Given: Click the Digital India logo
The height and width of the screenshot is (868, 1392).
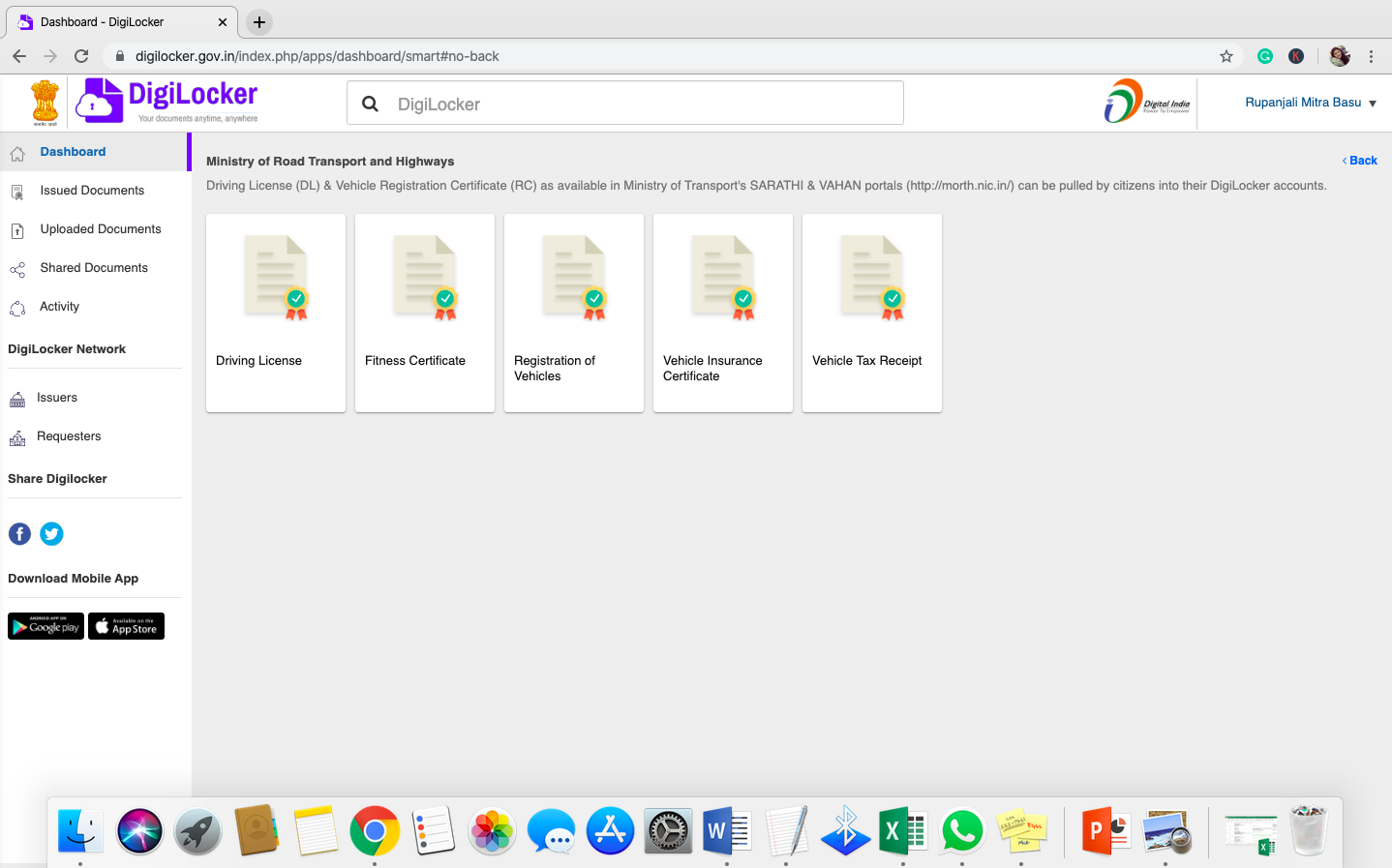Looking at the screenshot, I should [x=1147, y=102].
